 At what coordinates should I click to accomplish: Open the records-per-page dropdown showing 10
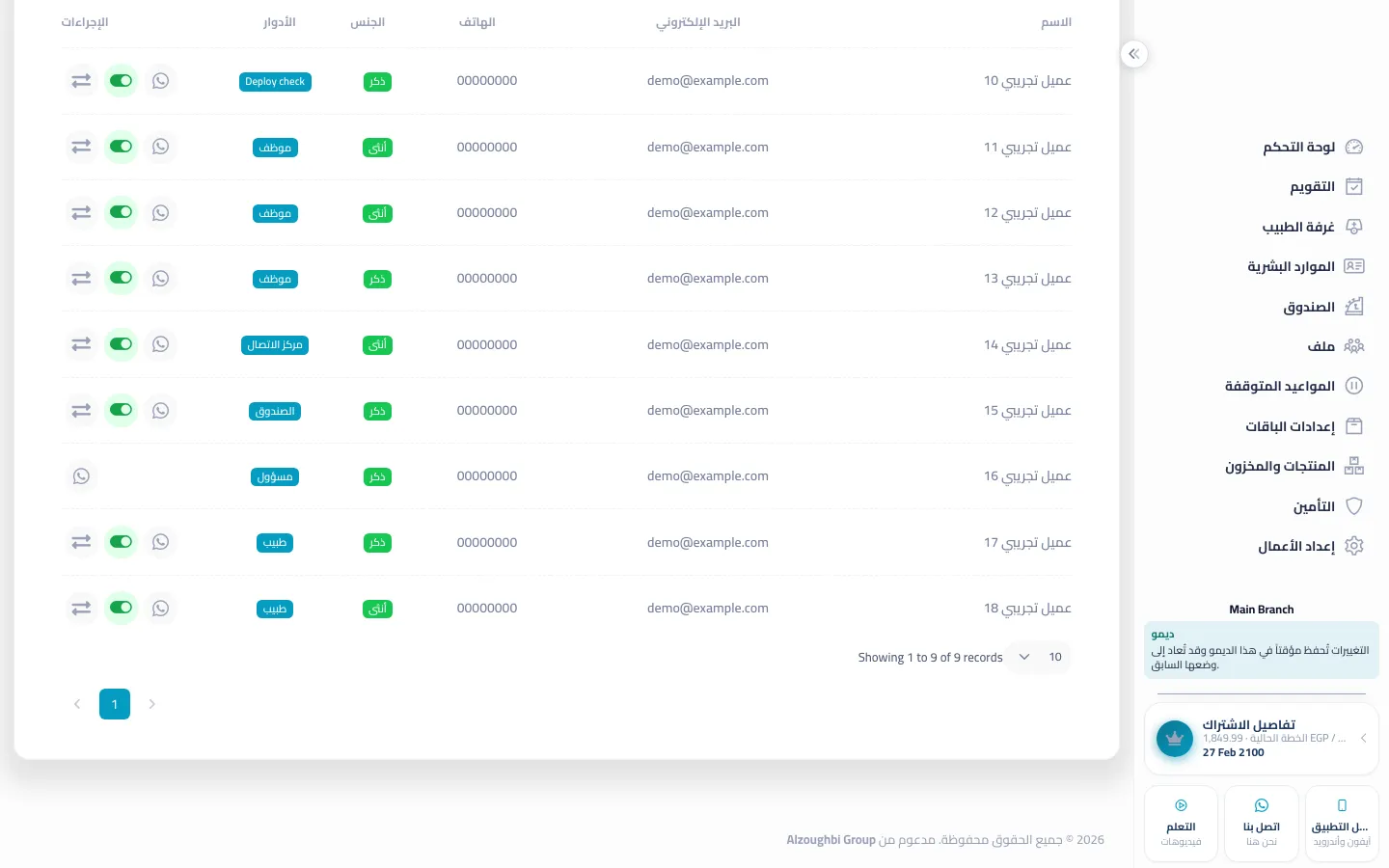[x=1039, y=657]
